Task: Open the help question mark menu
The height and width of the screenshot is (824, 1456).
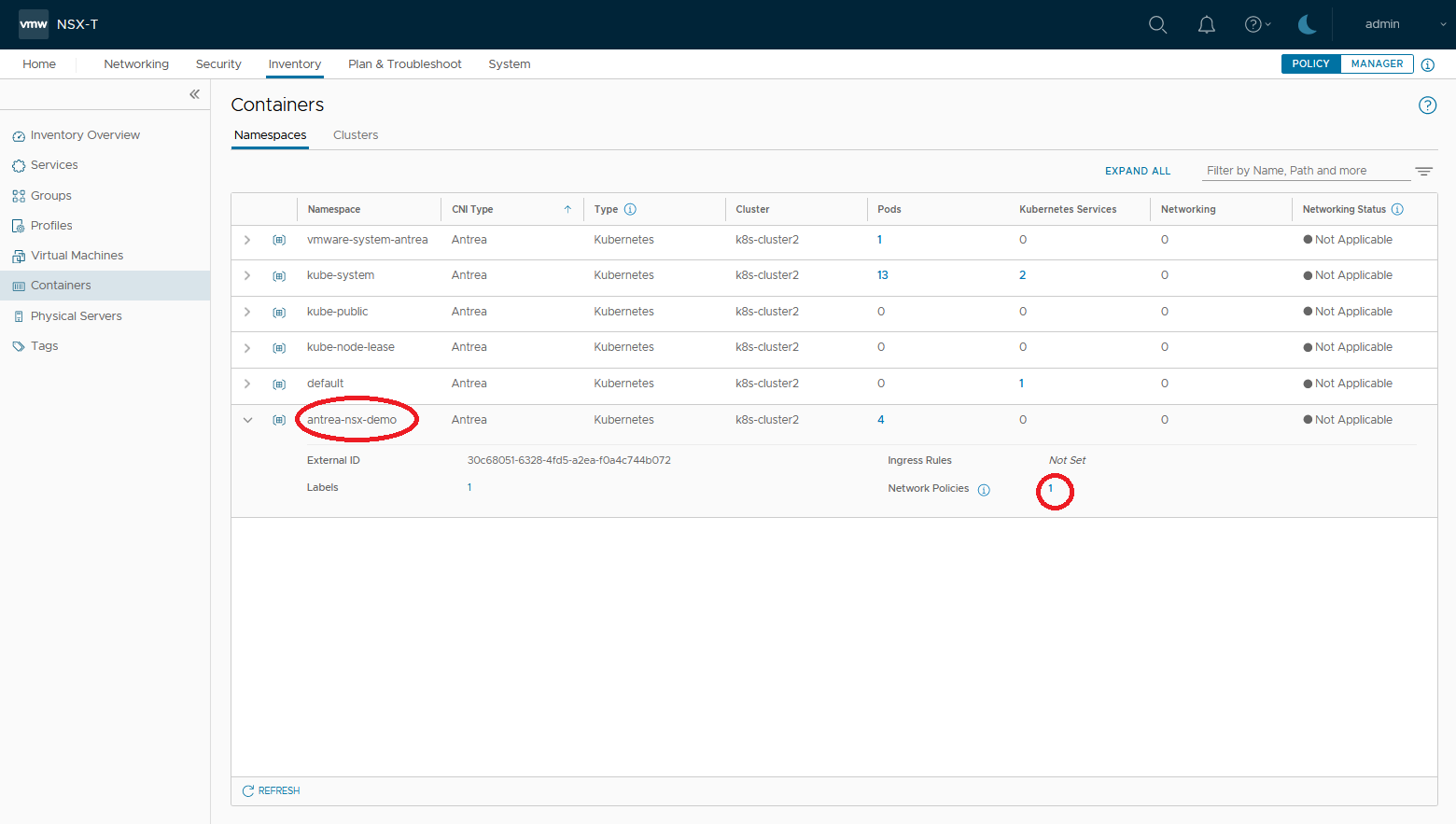Action: (1257, 25)
